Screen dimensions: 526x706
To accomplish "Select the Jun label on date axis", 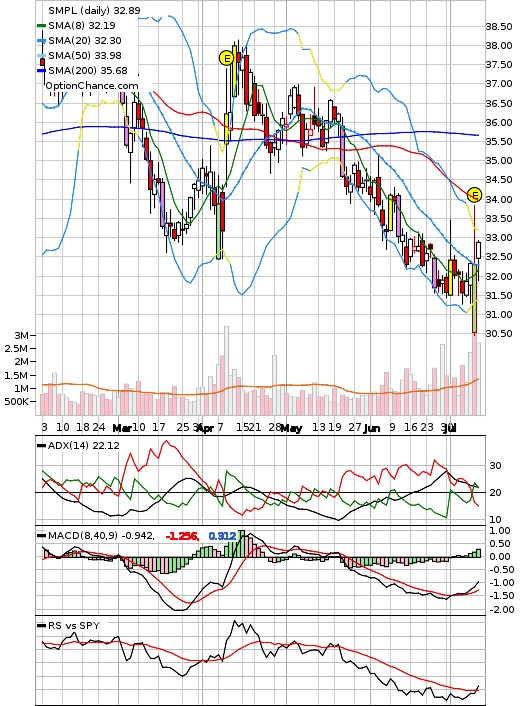I will 372,428.
